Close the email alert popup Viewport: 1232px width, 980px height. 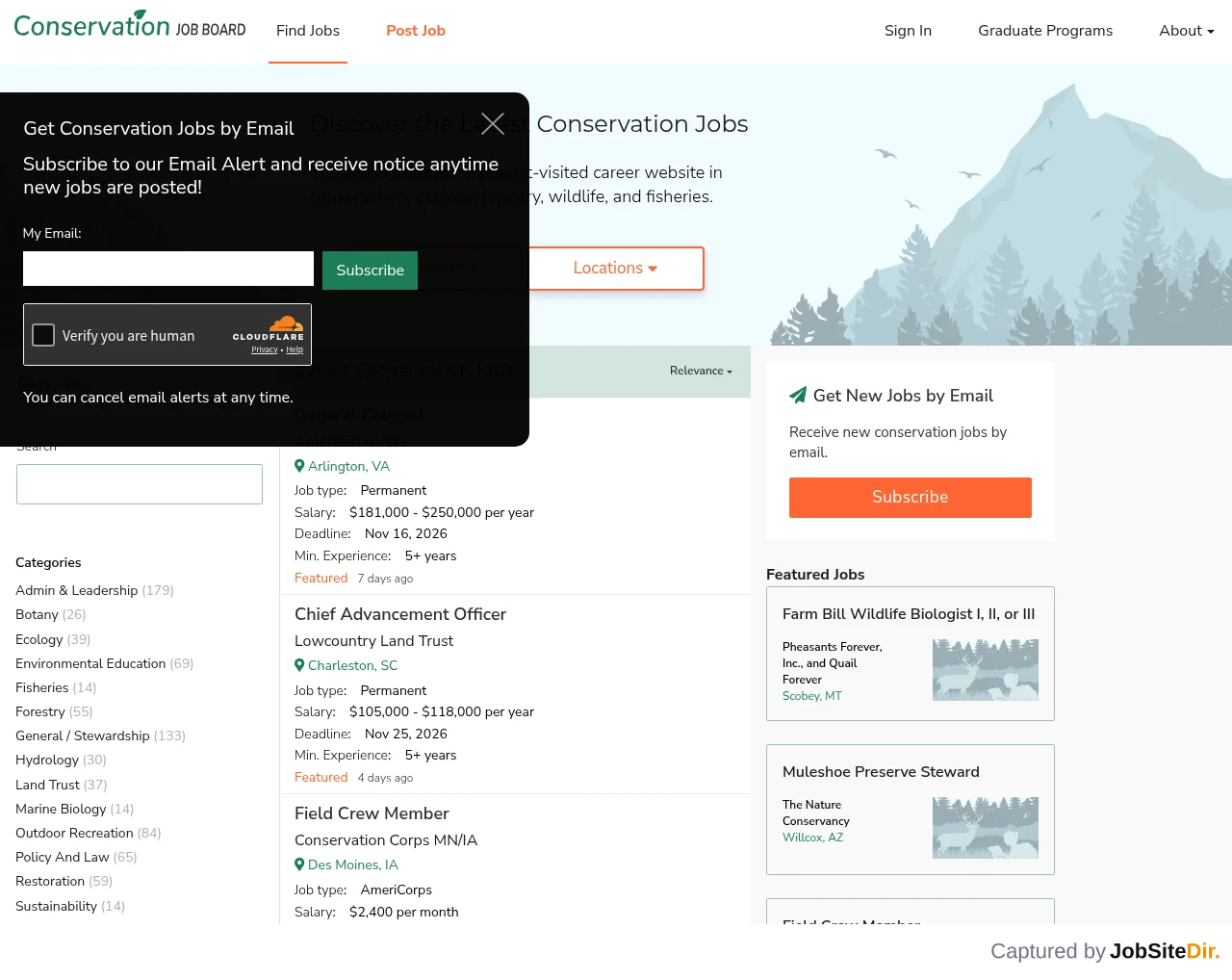tap(493, 123)
